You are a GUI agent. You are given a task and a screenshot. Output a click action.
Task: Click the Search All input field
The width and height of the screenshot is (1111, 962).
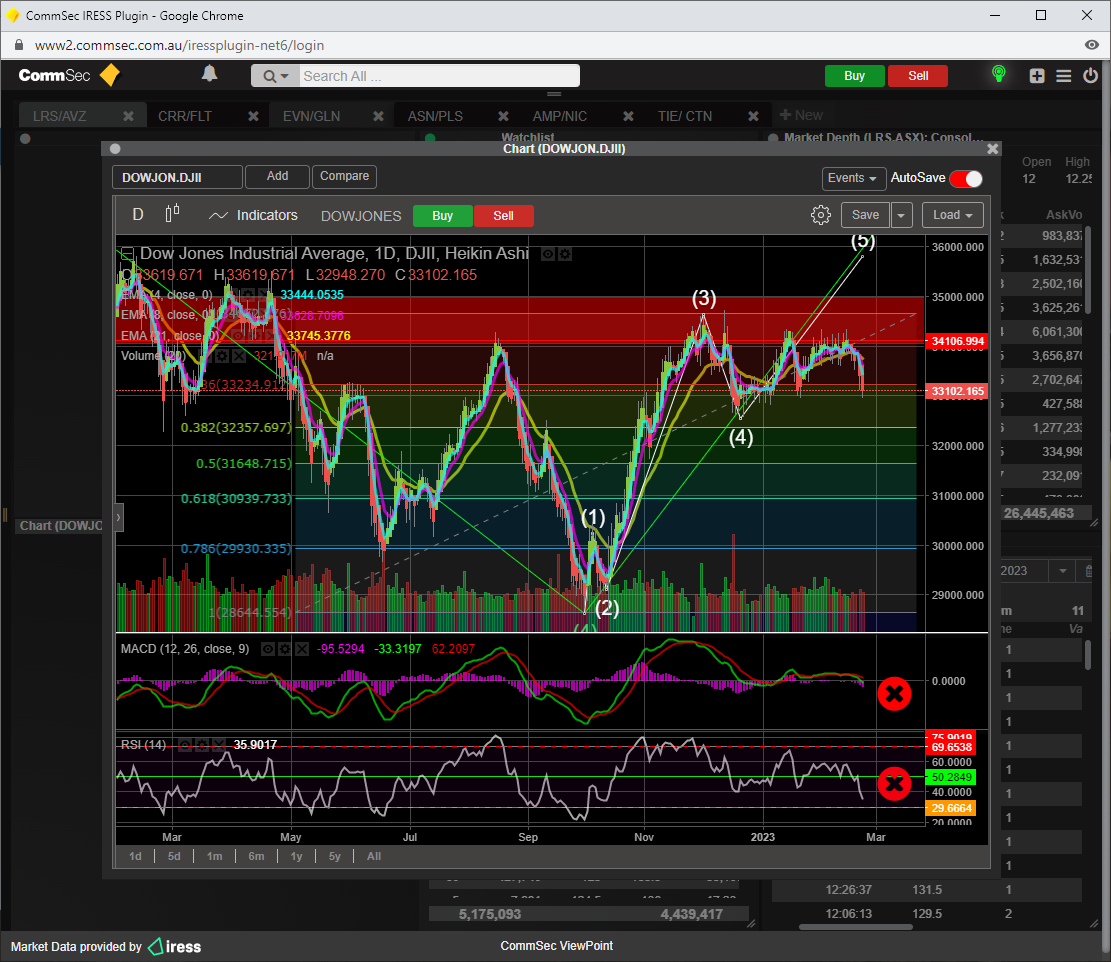click(x=439, y=76)
